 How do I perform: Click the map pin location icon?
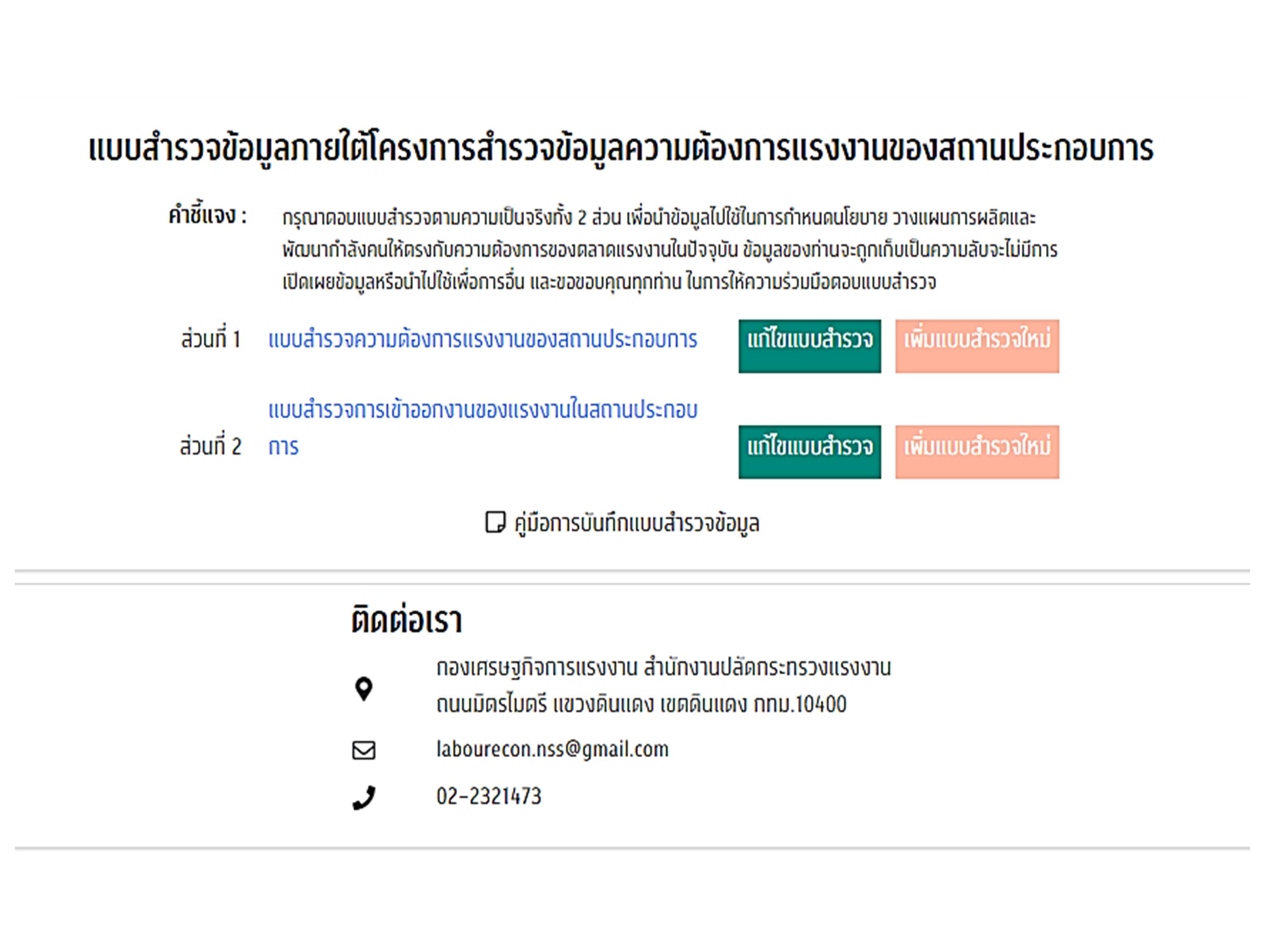[364, 689]
